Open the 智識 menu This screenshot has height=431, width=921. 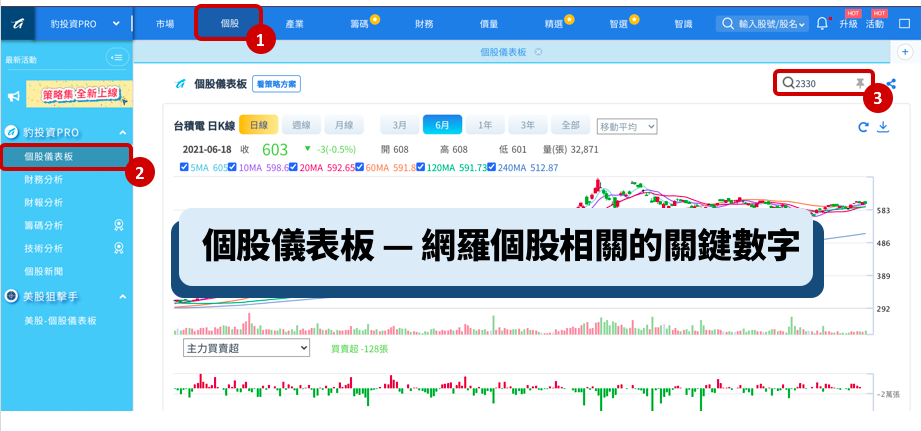pos(683,24)
